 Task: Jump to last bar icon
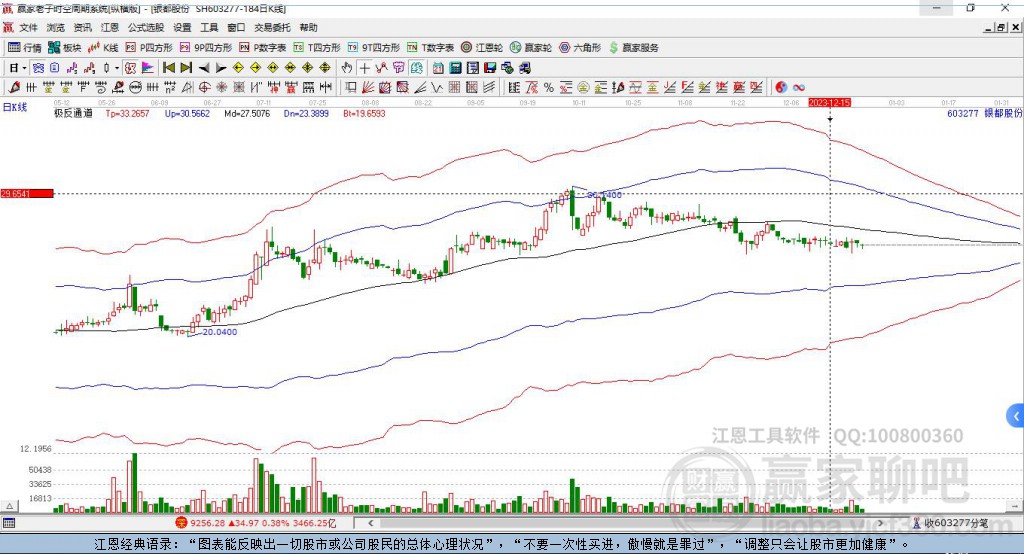(186, 68)
